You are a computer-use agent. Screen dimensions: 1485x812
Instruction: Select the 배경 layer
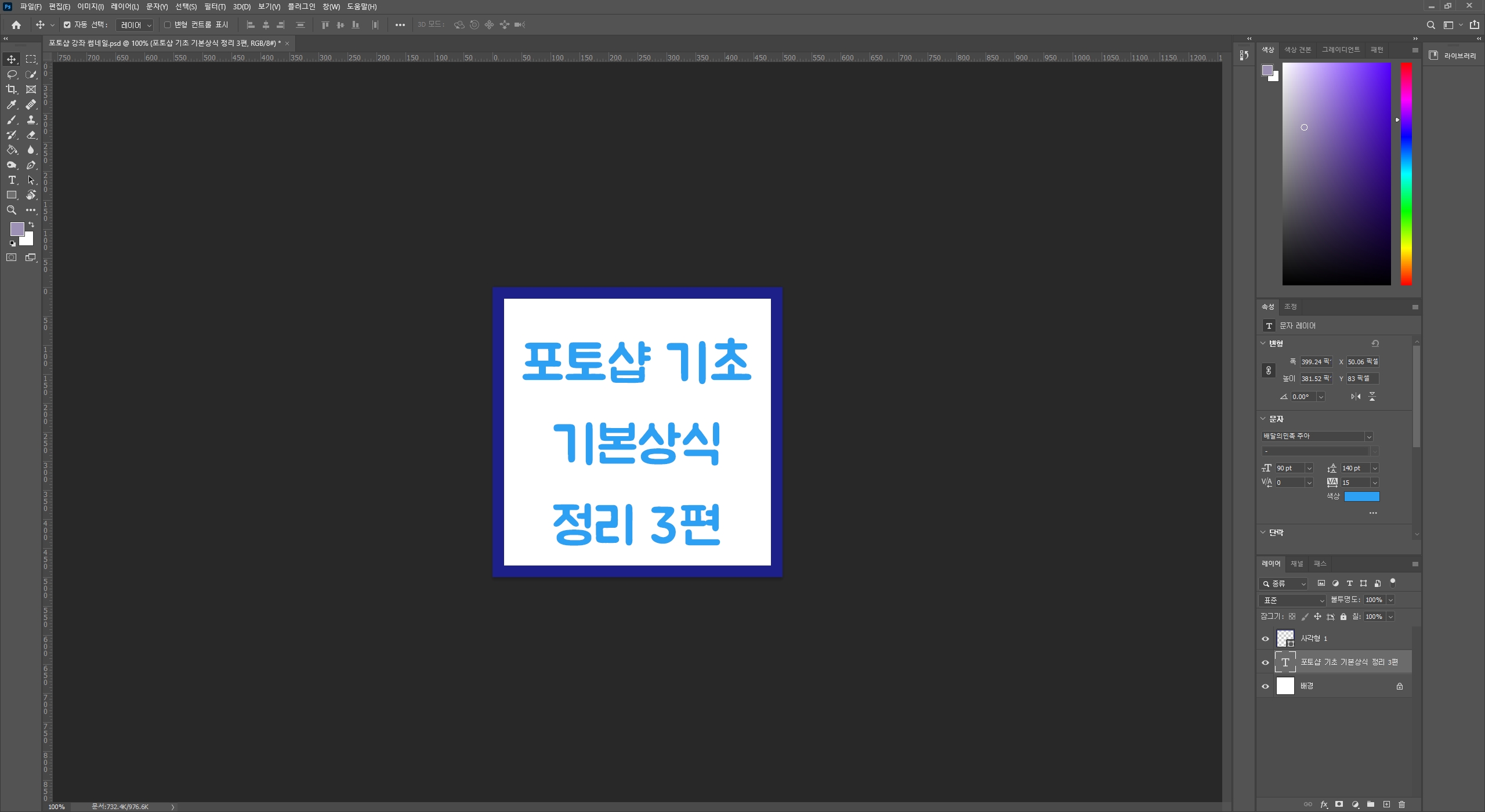(1334, 686)
